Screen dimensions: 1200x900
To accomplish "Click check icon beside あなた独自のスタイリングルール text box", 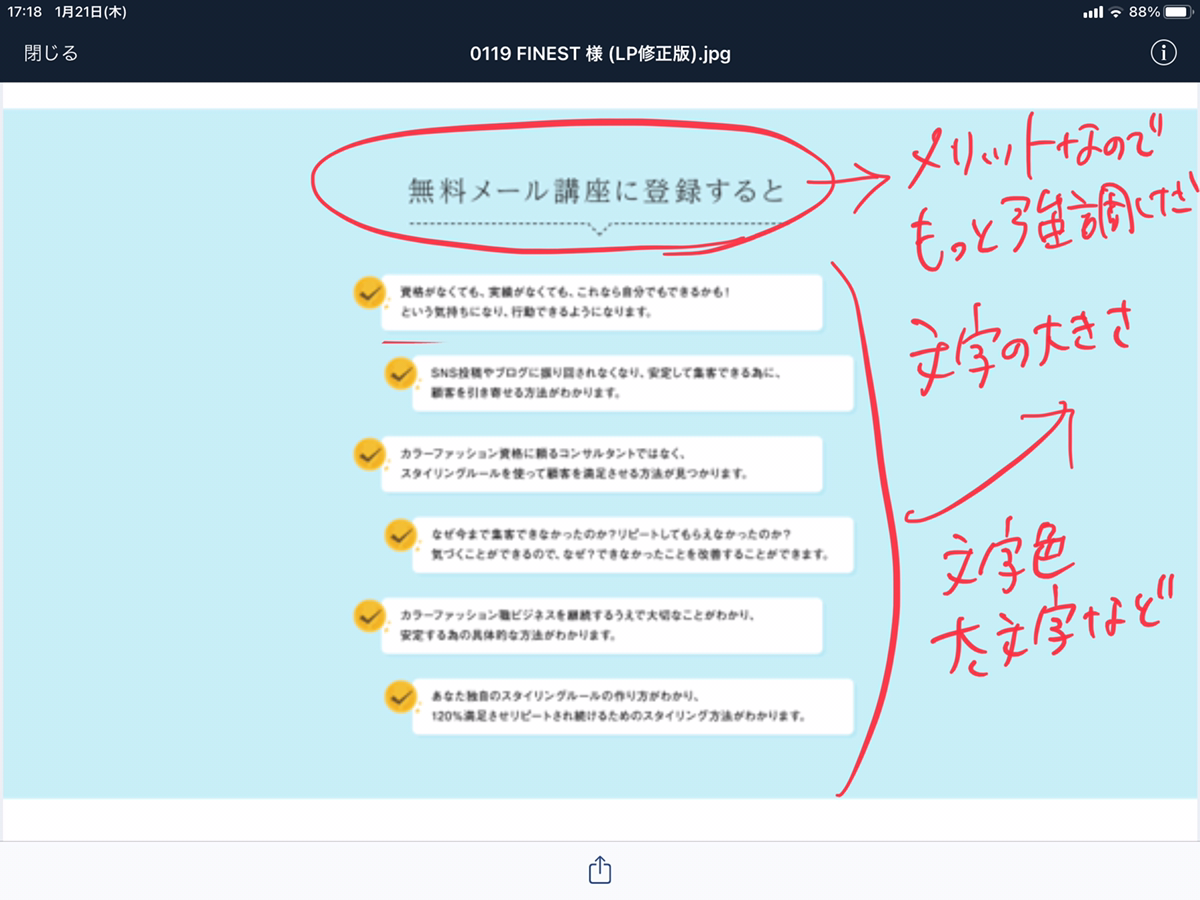I will click(400, 695).
